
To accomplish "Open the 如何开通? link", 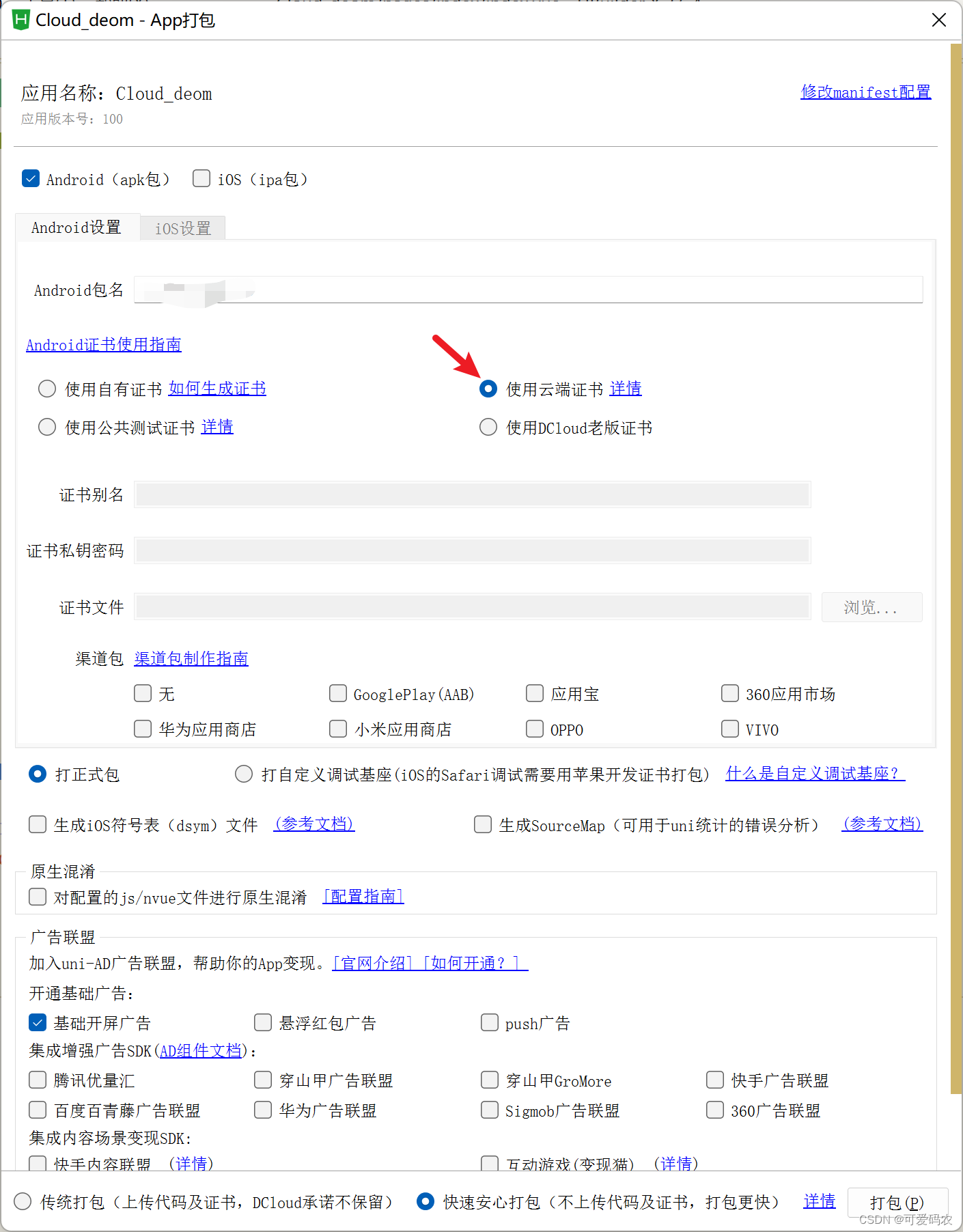I will [473, 963].
